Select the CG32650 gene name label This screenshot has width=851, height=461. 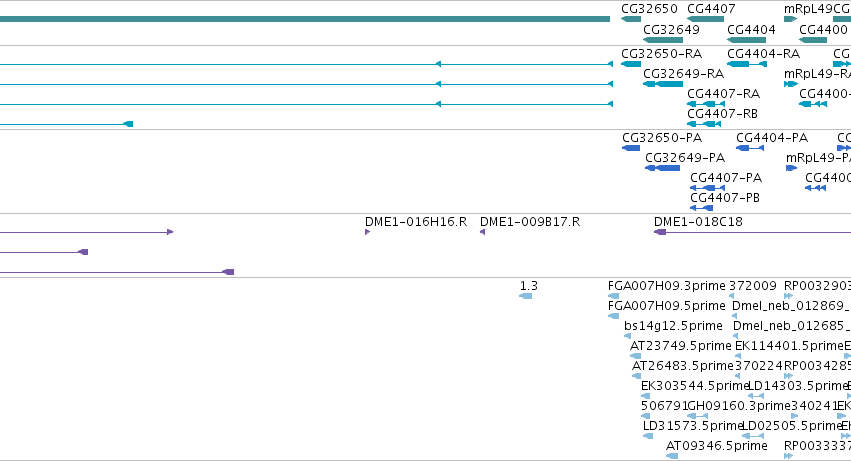[x=649, y=9]
